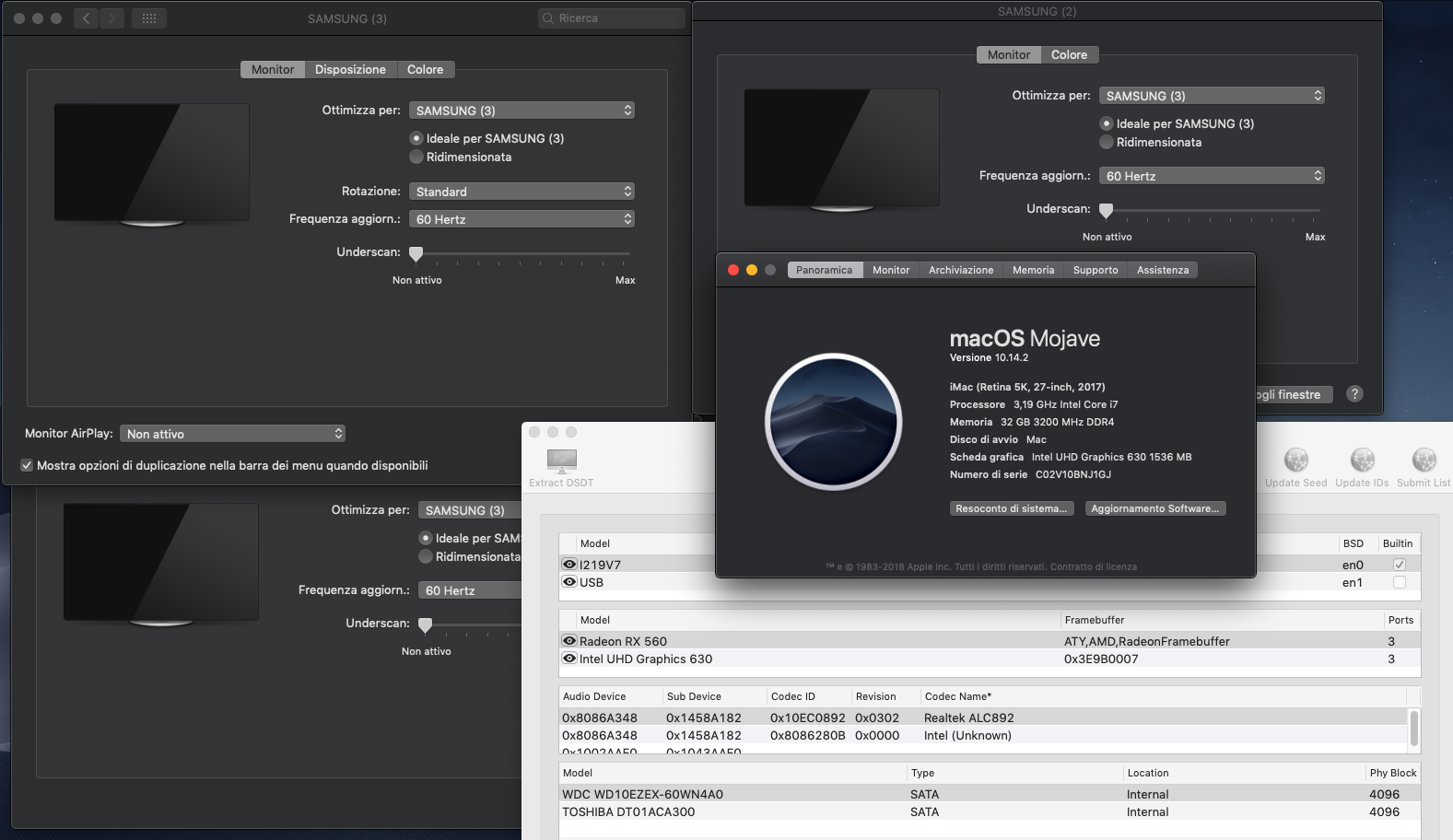1453x840 pixels.
Task: Click 'Resoconto di sistema...' button
Action: 1012,508
